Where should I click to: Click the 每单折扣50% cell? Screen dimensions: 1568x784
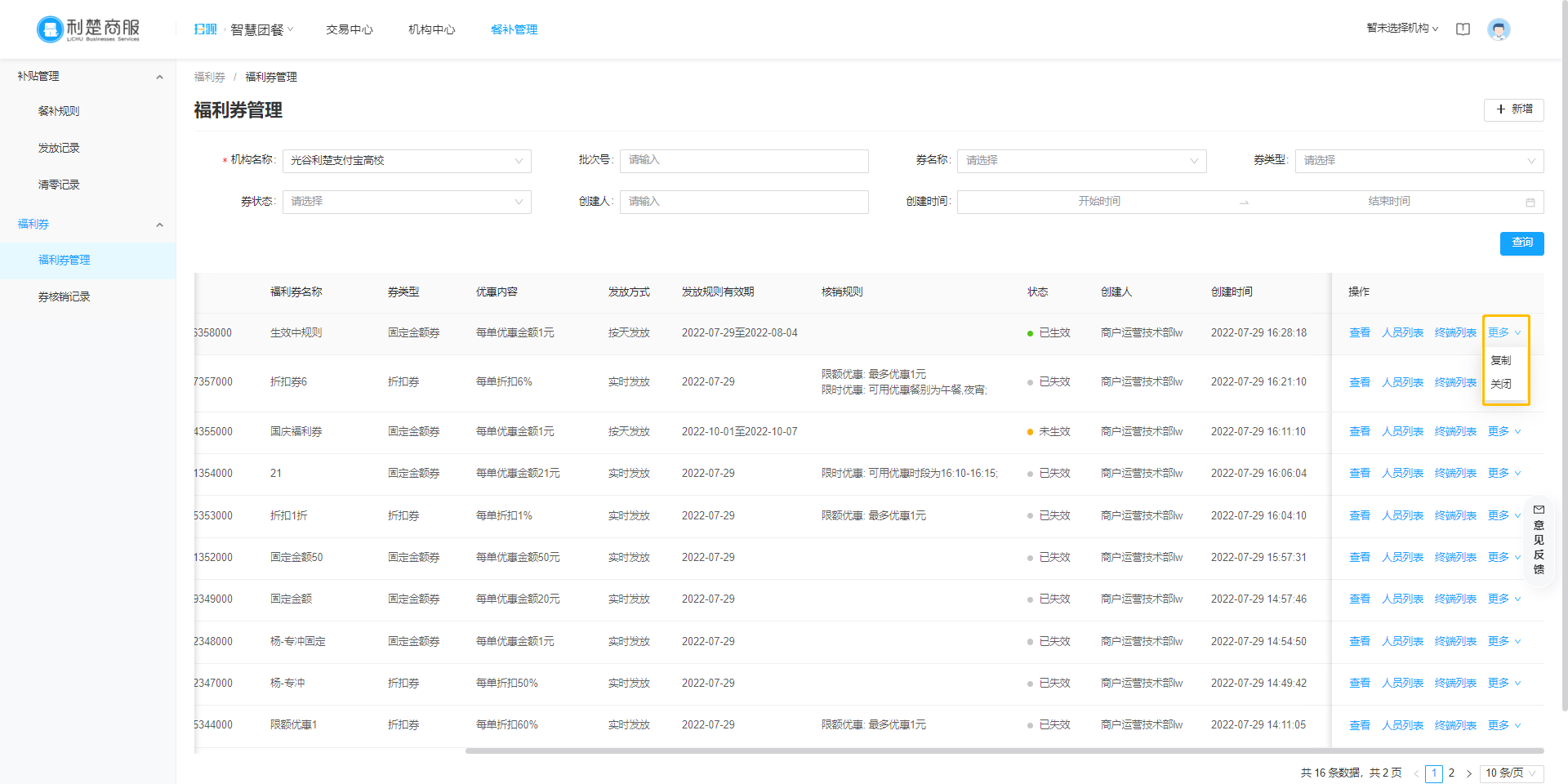click(506, 683)
